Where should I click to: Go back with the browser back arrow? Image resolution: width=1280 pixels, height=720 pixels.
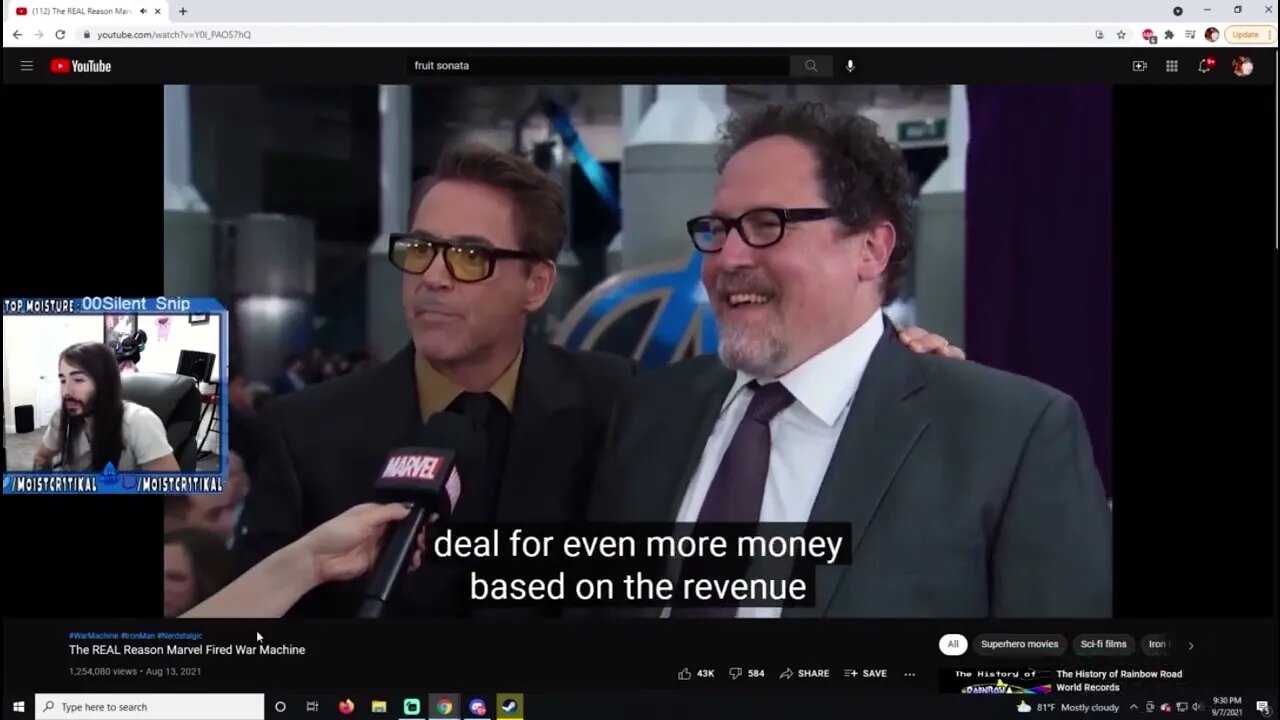click(x=17, y=34)
